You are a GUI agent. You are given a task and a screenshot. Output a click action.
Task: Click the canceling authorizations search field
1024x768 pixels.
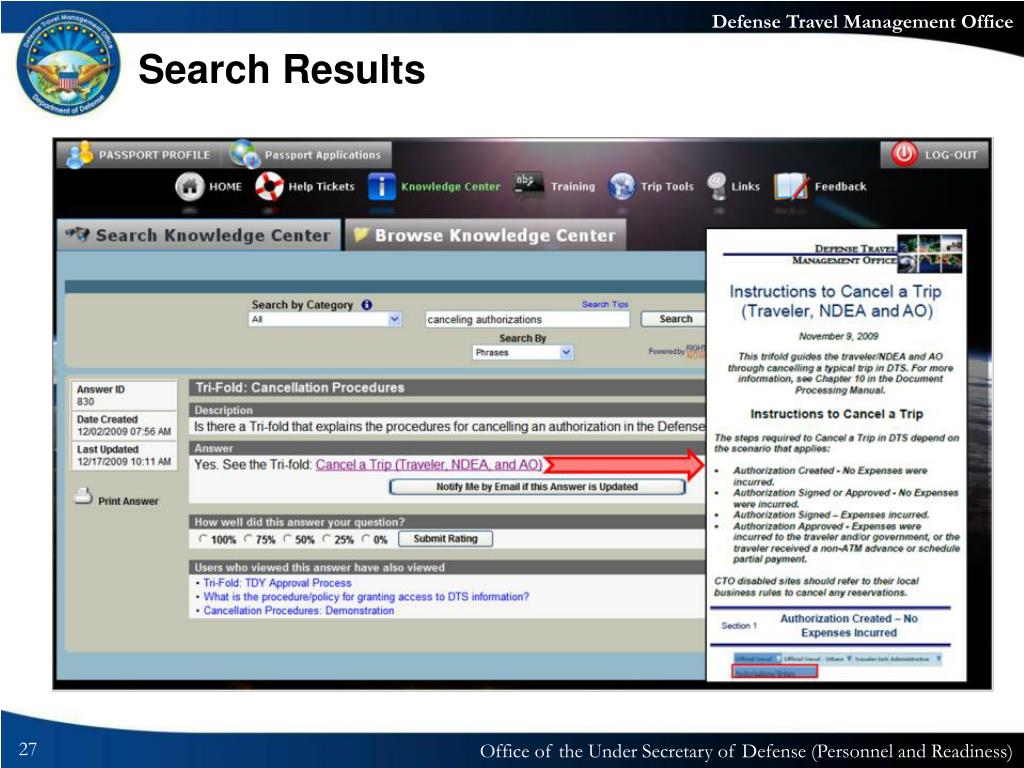(527, 319)
